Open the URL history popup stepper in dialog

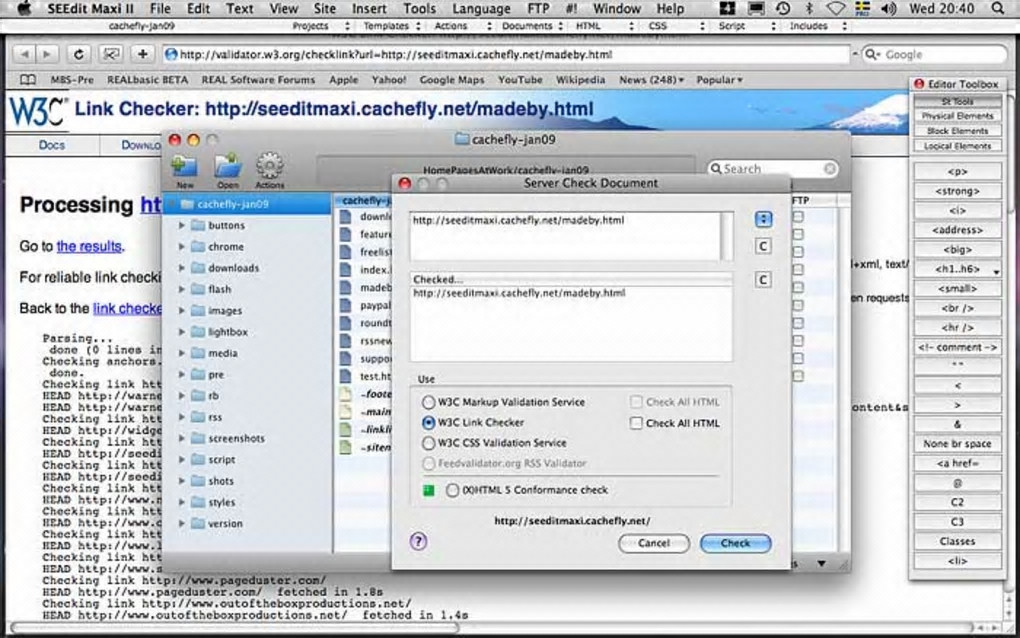click(x=763, y=219)
